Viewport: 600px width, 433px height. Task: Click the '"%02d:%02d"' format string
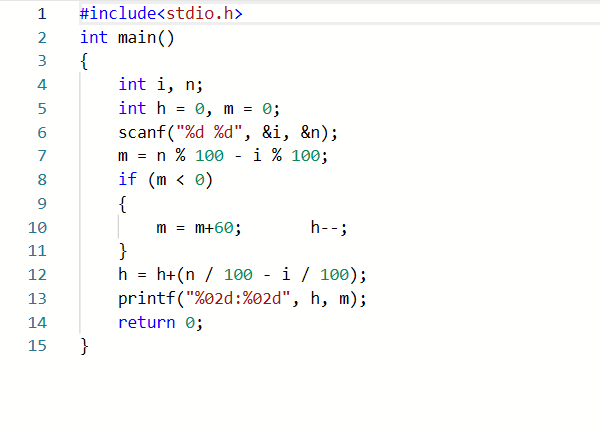tap(238, 298)
